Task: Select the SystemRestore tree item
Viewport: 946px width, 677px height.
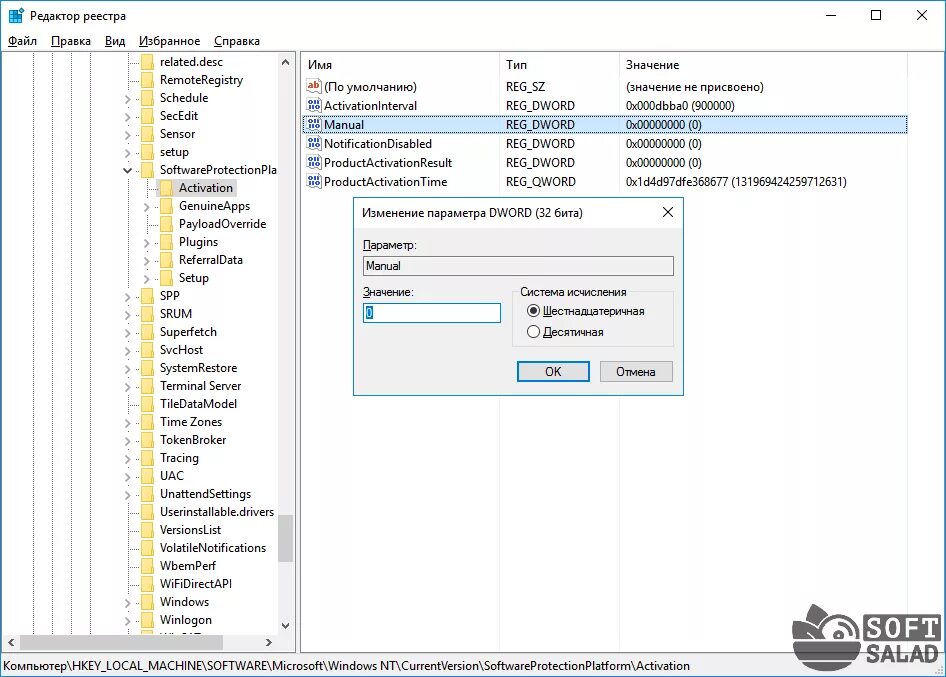Action: (198, 368)
